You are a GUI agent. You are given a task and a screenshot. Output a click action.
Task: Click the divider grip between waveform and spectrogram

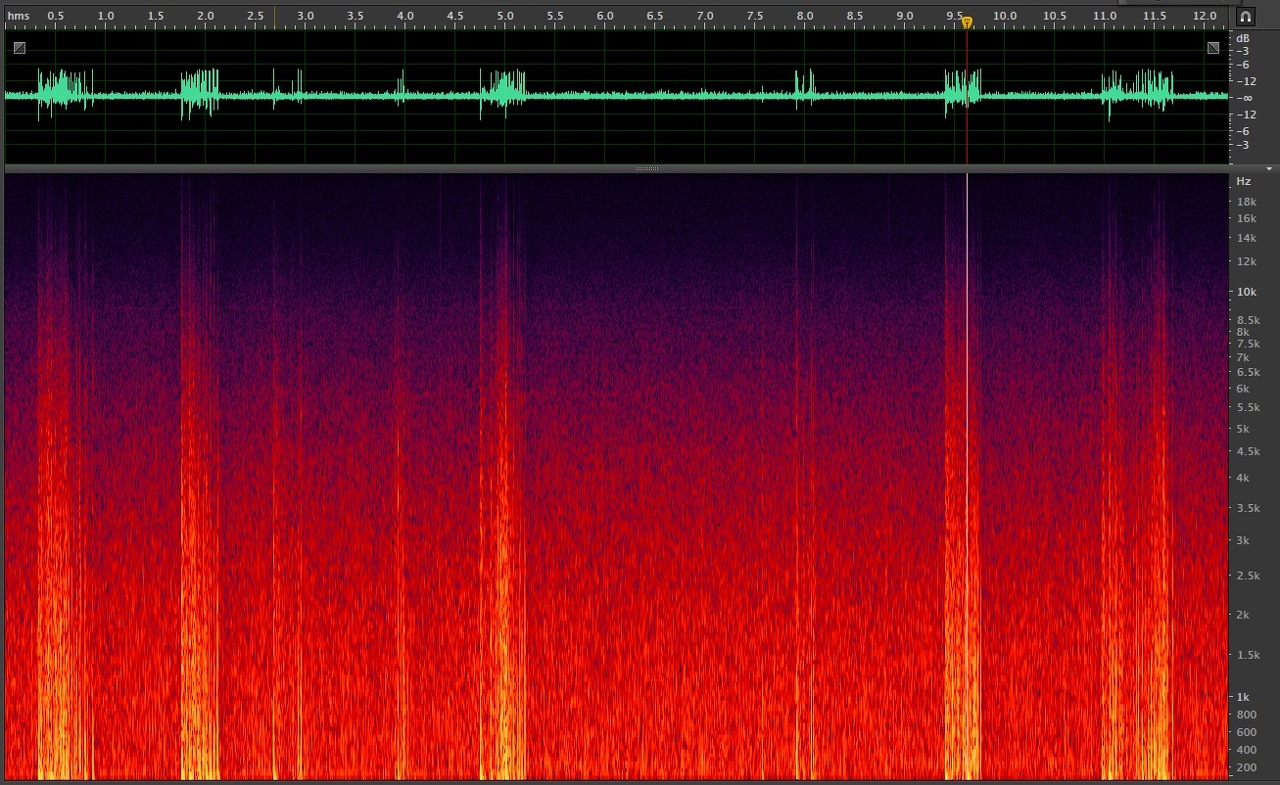click(x=647, y=169)
